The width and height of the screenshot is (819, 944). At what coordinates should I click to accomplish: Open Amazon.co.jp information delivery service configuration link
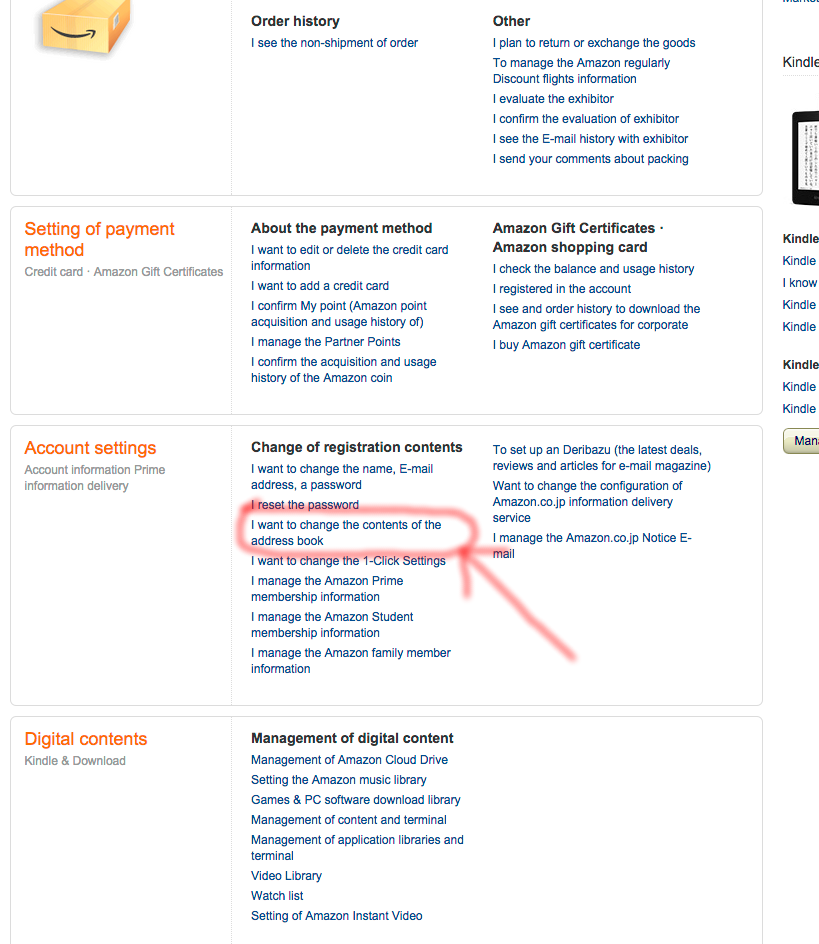[587, 502]
